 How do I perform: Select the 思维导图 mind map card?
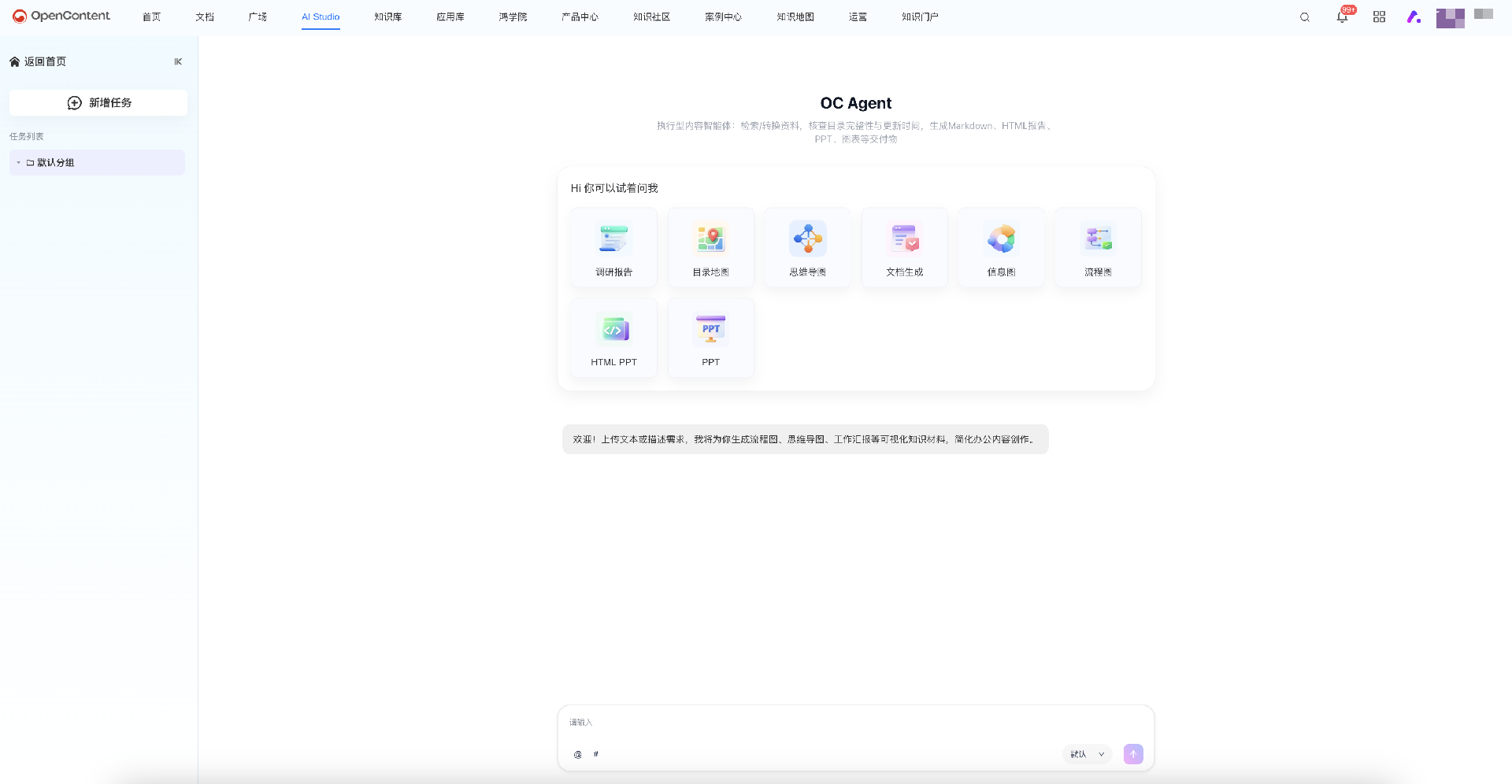[808, 247]
